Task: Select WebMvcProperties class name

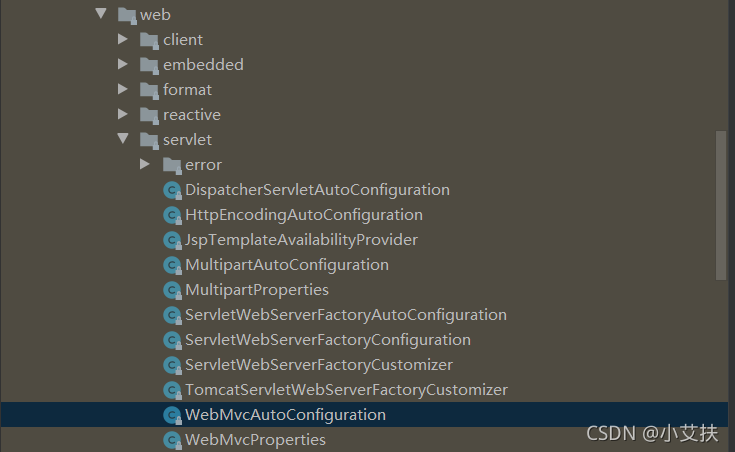Action: [x=255, y=440]
